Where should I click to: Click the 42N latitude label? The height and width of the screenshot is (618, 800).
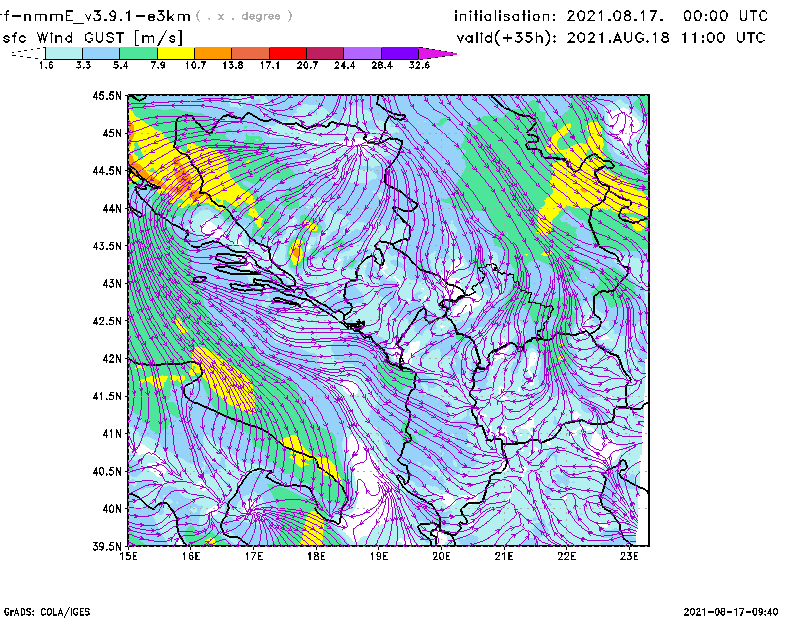pyautogui.click(x=112, y=358)
